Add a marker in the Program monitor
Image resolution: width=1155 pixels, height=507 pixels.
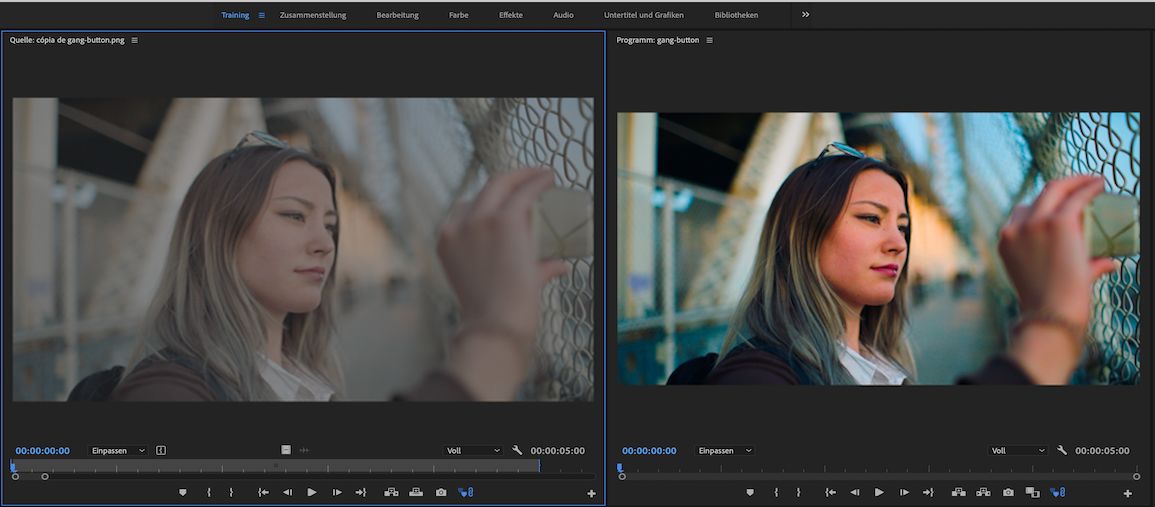point(750,492)
